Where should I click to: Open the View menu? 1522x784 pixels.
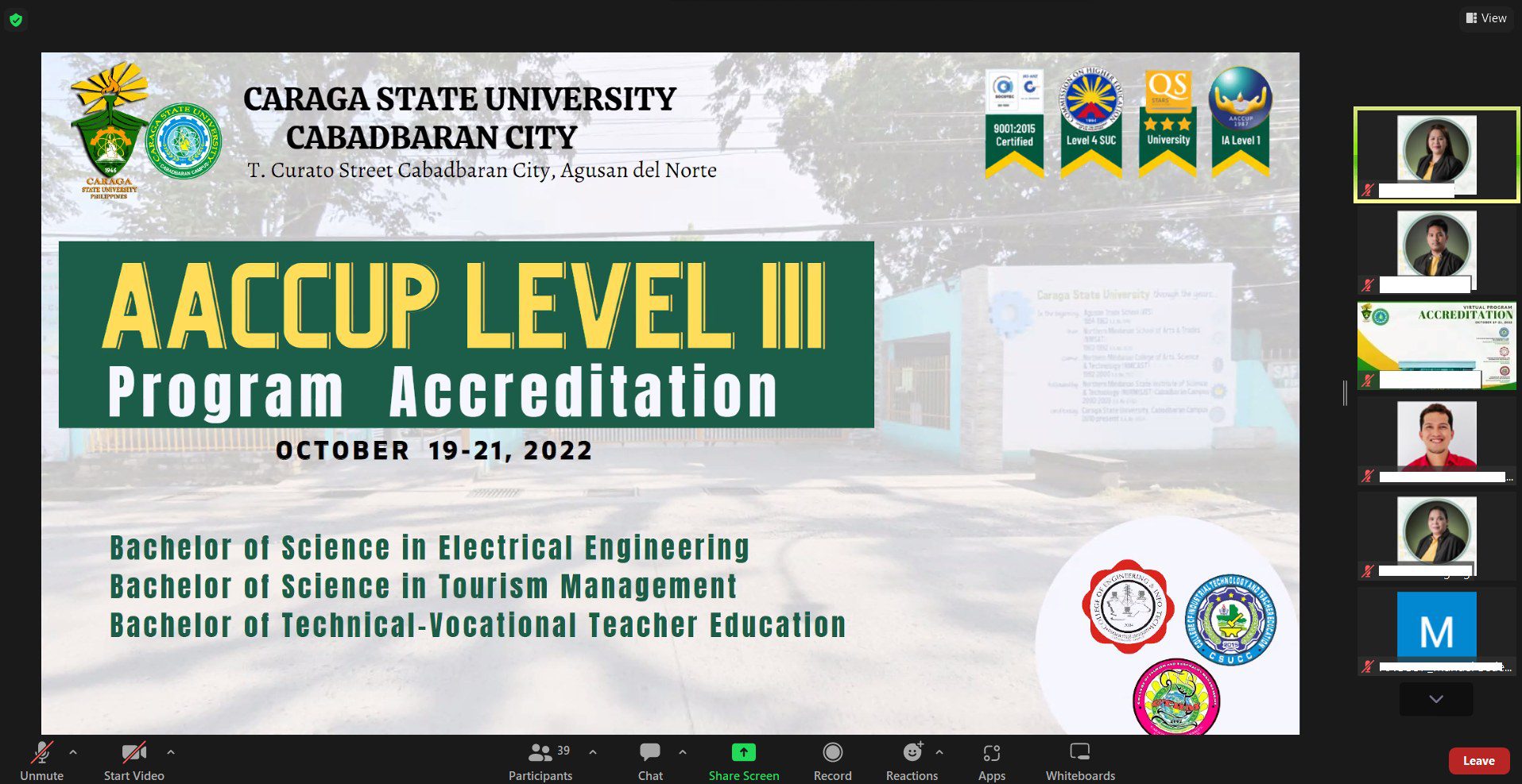1485,17
